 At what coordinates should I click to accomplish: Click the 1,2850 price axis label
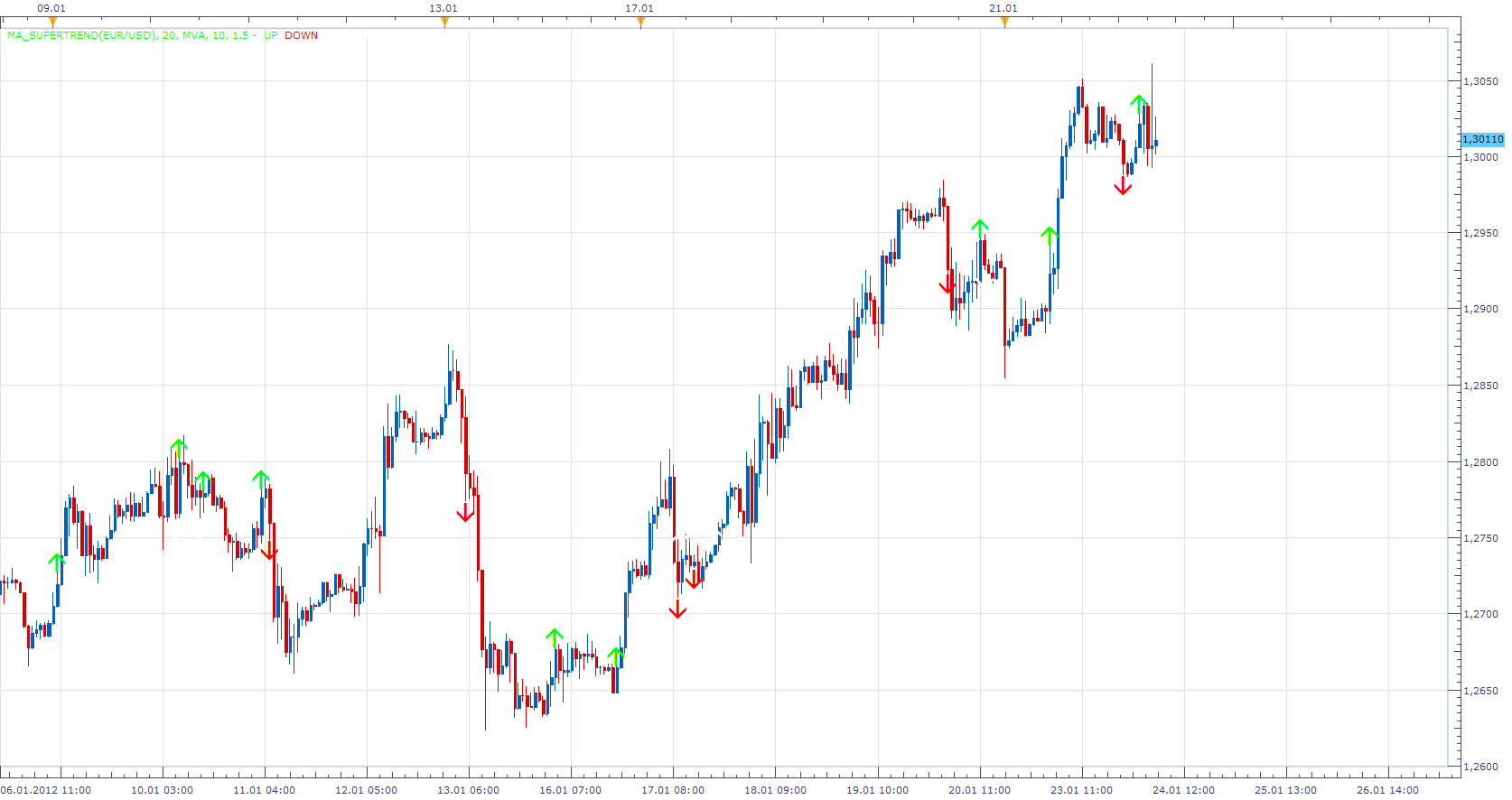1480,386
